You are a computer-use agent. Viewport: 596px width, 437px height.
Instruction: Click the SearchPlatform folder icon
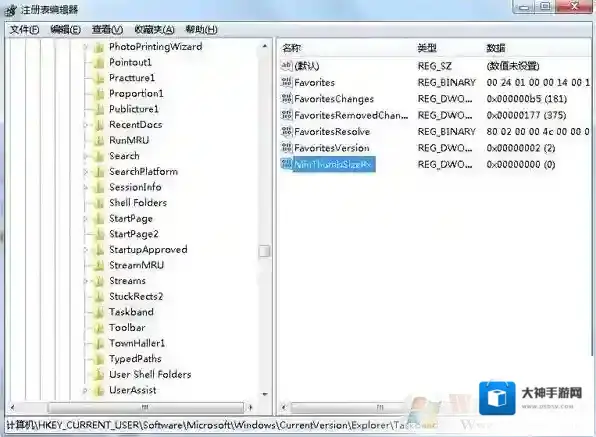click(x=99, y=172)
